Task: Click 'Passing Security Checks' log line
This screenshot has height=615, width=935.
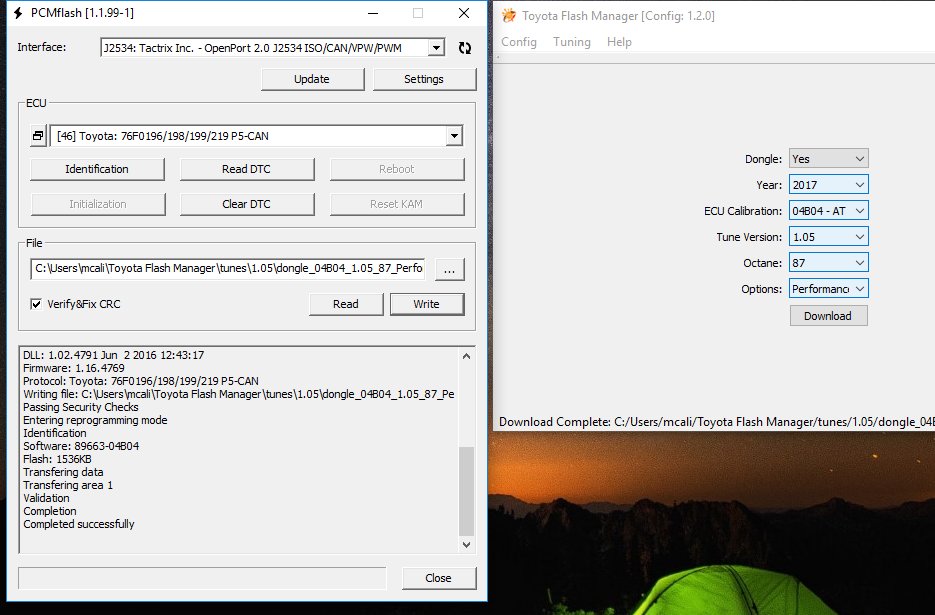Action: 81,407
